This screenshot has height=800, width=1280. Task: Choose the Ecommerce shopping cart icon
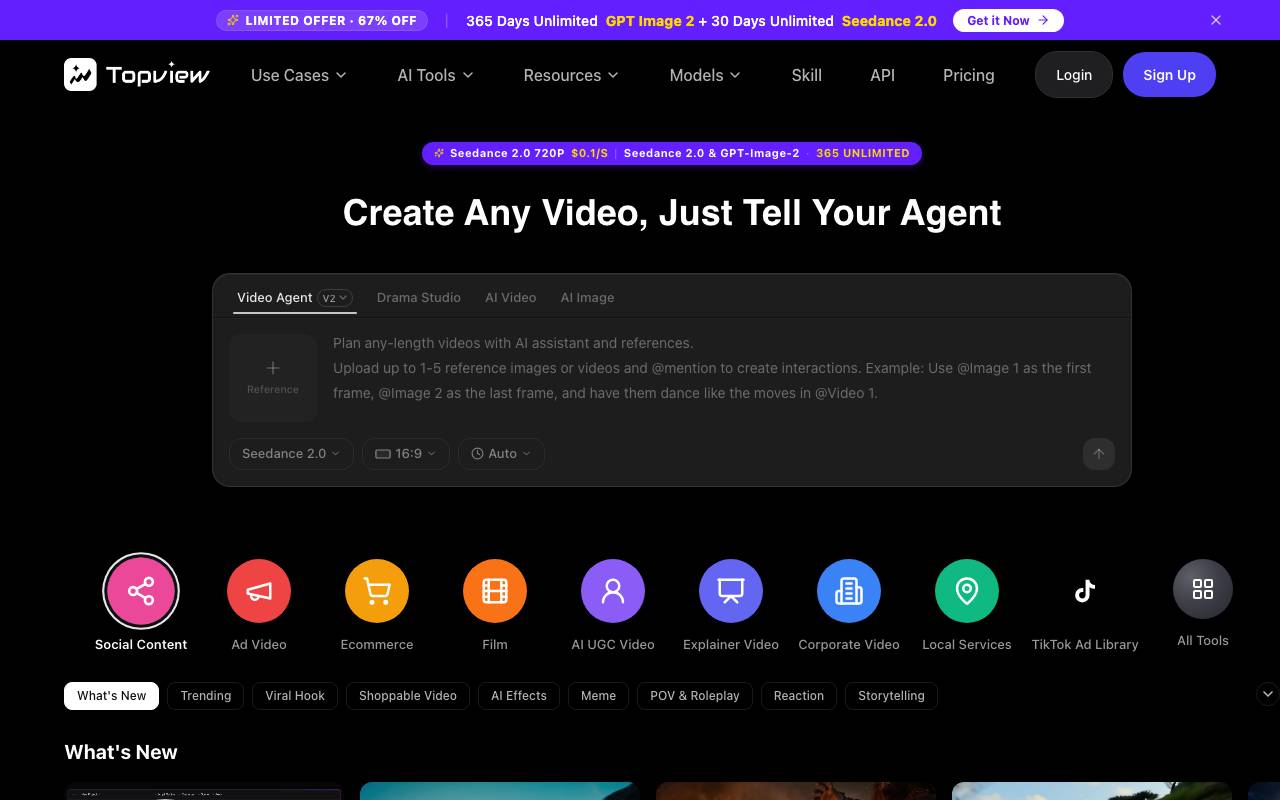pos(377,591)
